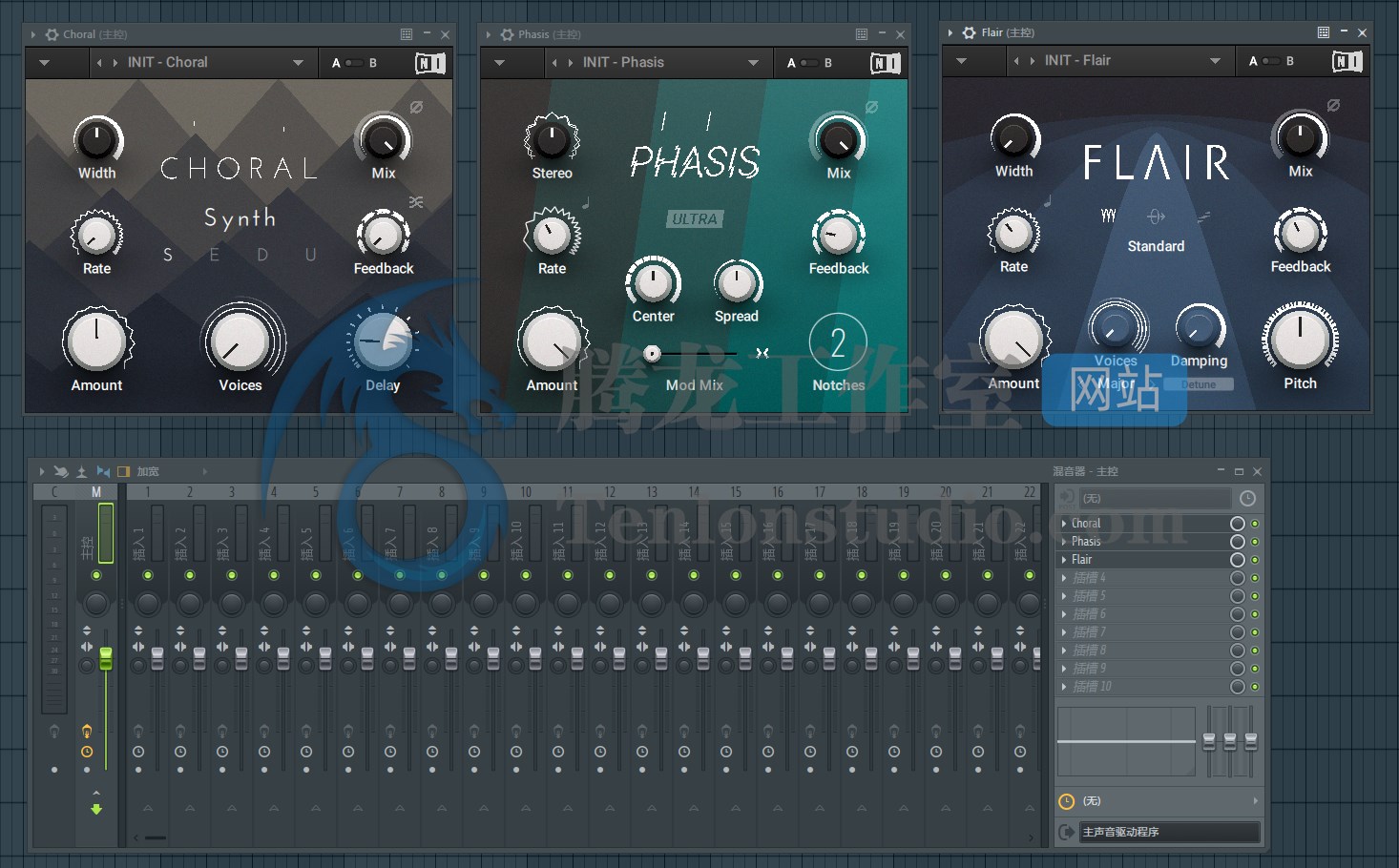1399x868 pixels.
Task: Open Choral main menu arrow
Action: (45, 63)
